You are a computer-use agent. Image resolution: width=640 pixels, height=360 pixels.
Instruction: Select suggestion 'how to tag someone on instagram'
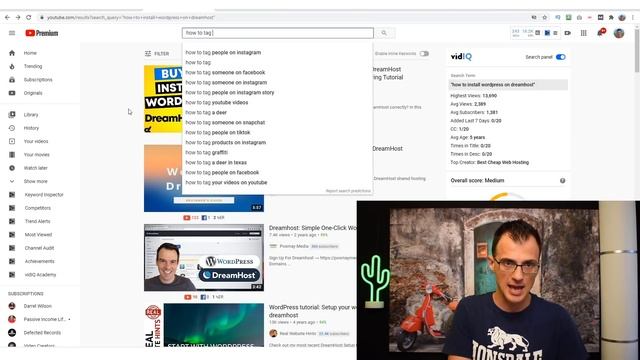(278, 82)
